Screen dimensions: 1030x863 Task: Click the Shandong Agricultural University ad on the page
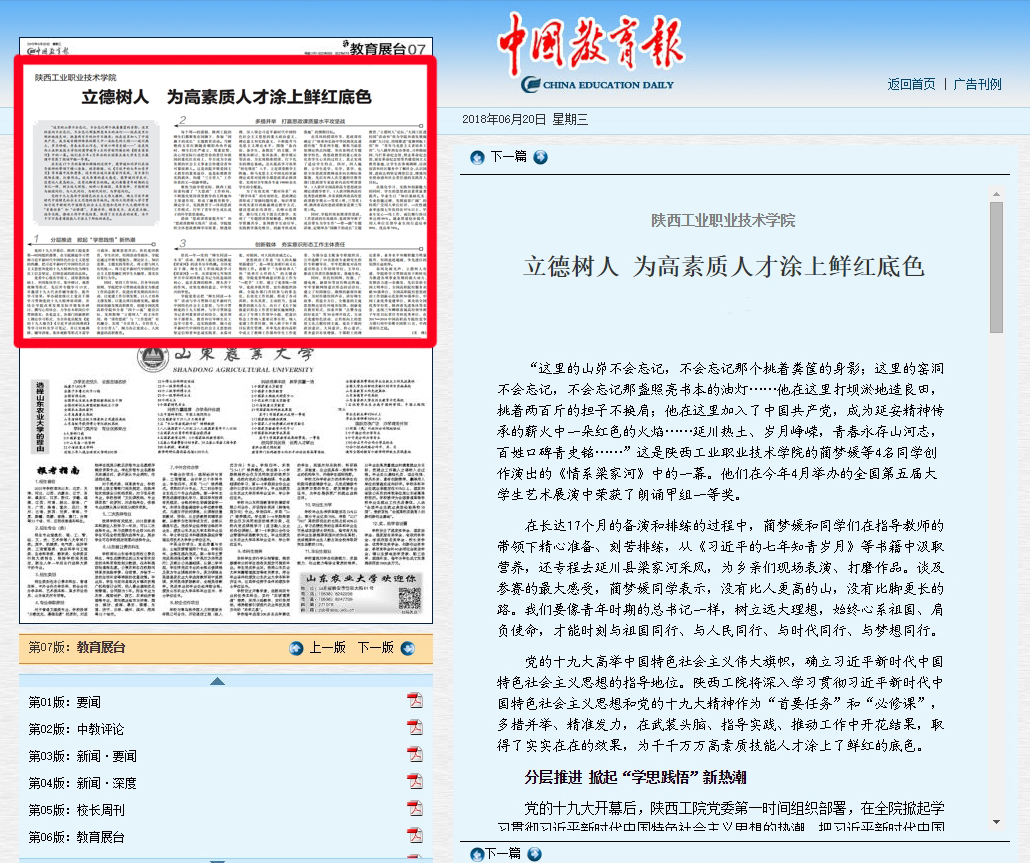pos(226,485)
